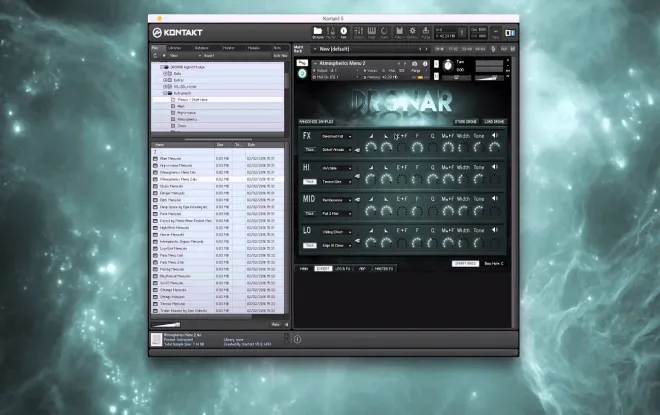Toggle the Info pane icon in toolbar

[x=343, y=32]
